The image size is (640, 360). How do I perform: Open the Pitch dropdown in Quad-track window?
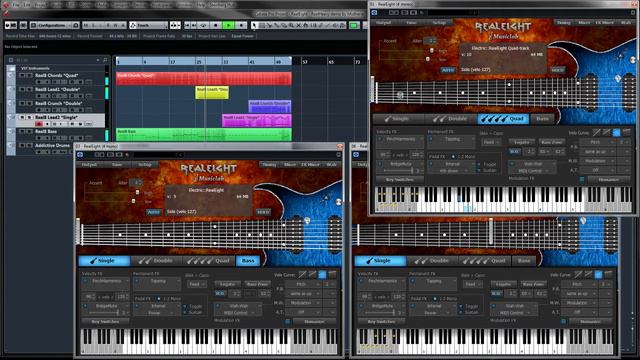[597, 142]
